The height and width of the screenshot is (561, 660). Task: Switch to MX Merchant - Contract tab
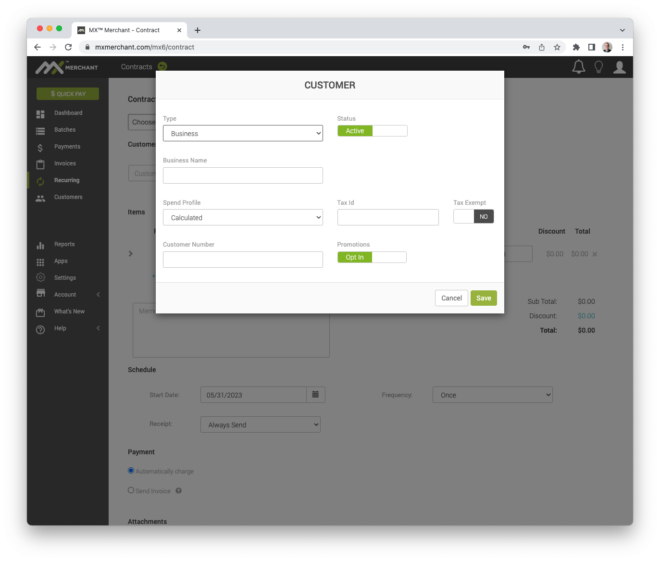point(129,30)
